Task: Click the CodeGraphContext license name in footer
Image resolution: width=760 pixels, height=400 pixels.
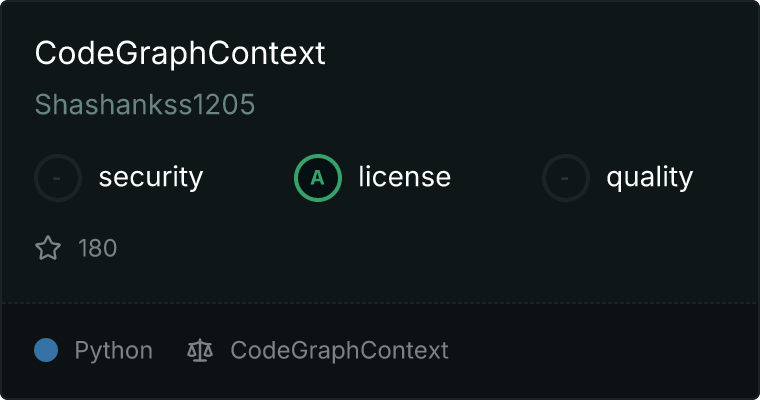Action: (x=339, y=351)
